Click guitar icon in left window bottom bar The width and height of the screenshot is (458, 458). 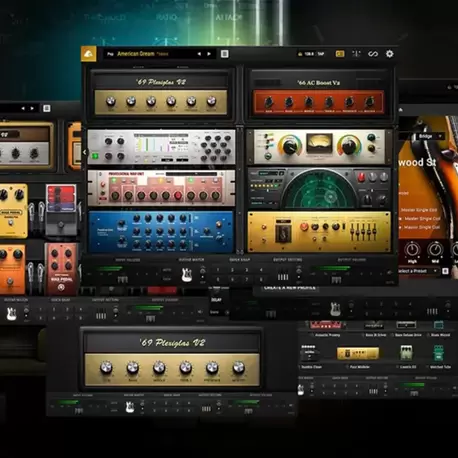tap(12, 314)
